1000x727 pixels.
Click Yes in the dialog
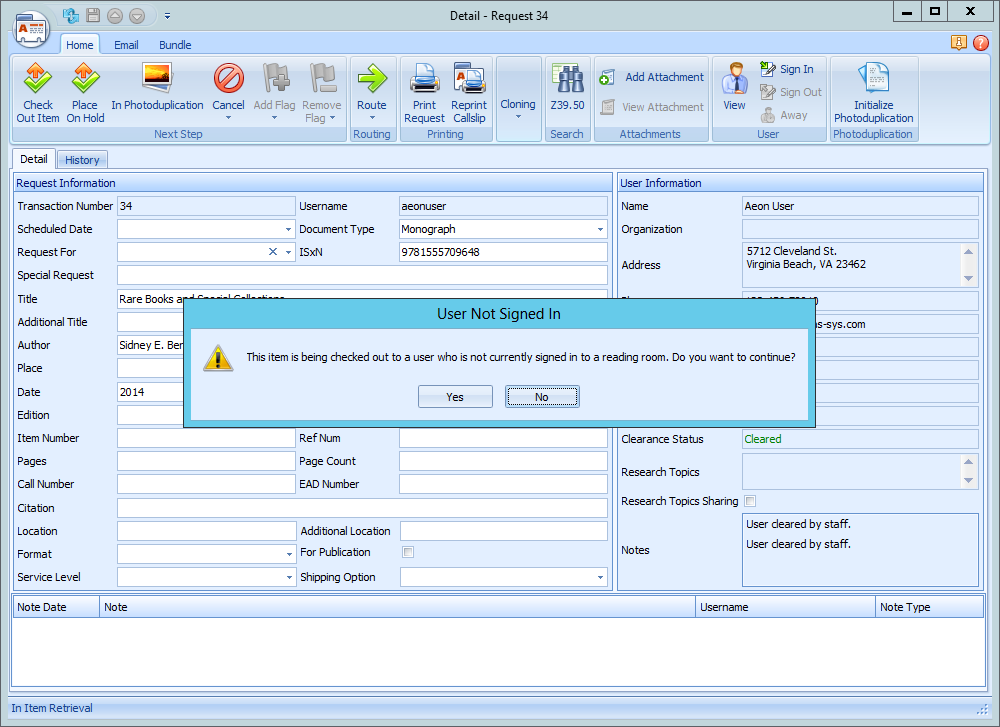(455, 397)
